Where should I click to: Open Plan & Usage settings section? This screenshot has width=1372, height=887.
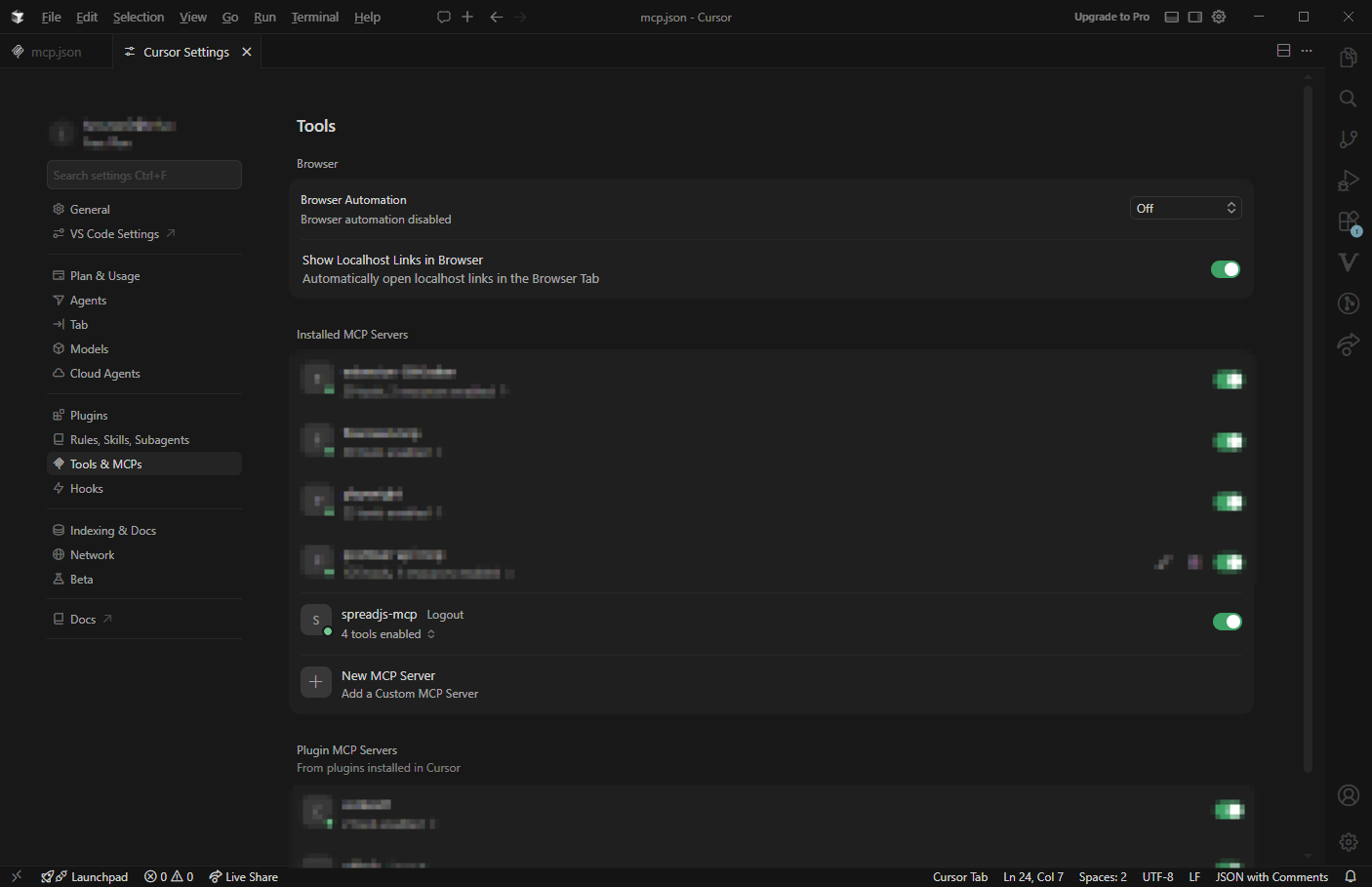144,276
